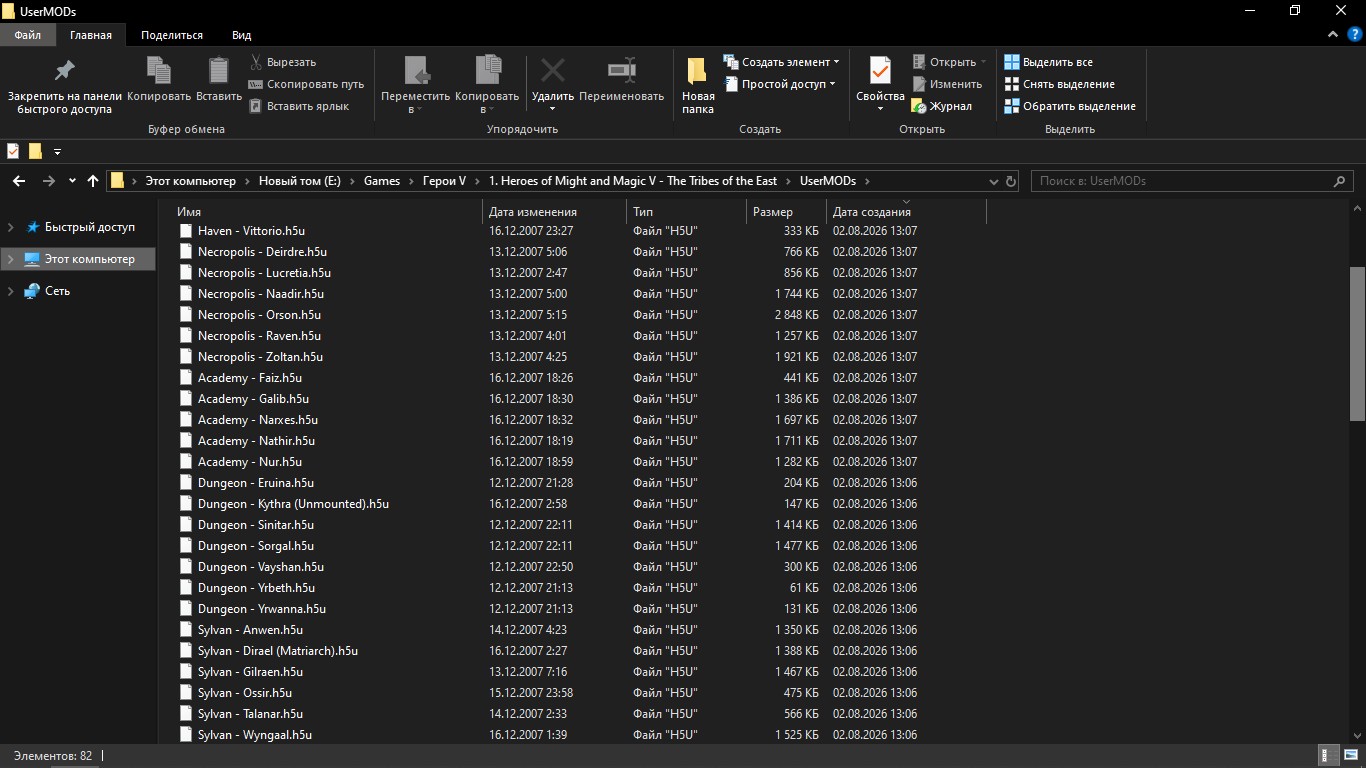Switch to details view in status bar
The width and height of the screenshot is (1366, 768).
pyautogui.click(x=1329, y=756)
